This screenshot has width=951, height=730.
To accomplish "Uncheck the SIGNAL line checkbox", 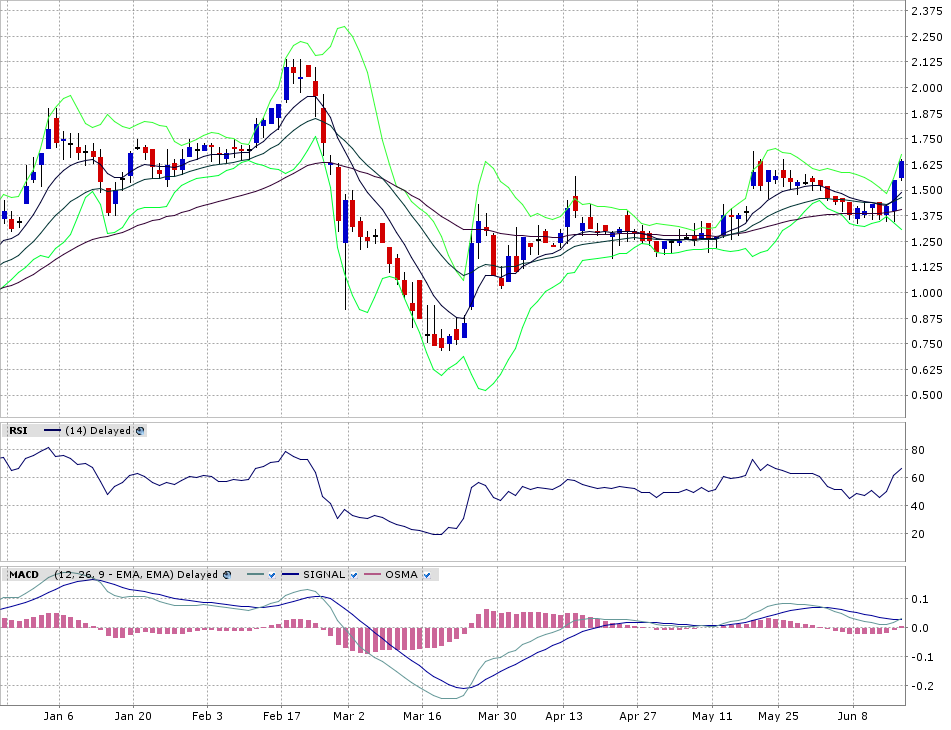I will tap(354, 575).
